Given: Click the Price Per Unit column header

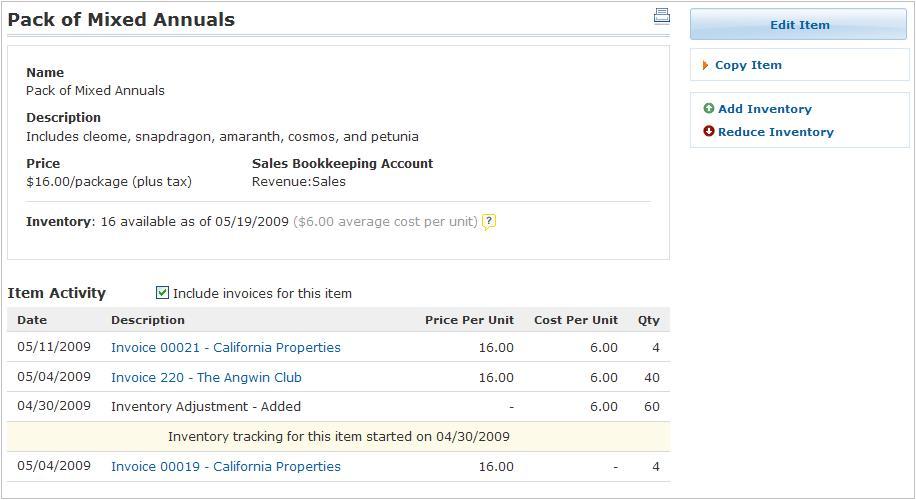Looking at the screenshot, I should [x=469, y=320].
